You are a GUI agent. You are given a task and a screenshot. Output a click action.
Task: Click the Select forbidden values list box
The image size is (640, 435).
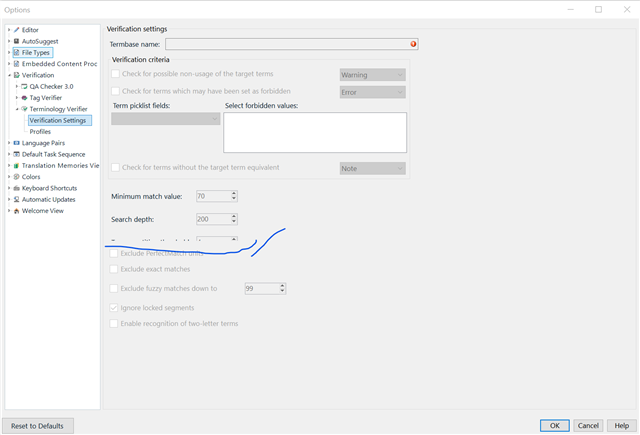point(315,133)
